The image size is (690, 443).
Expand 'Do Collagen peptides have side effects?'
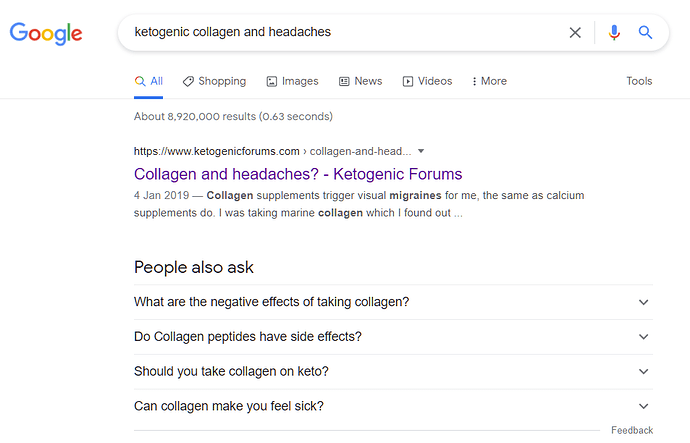point(393,337)
